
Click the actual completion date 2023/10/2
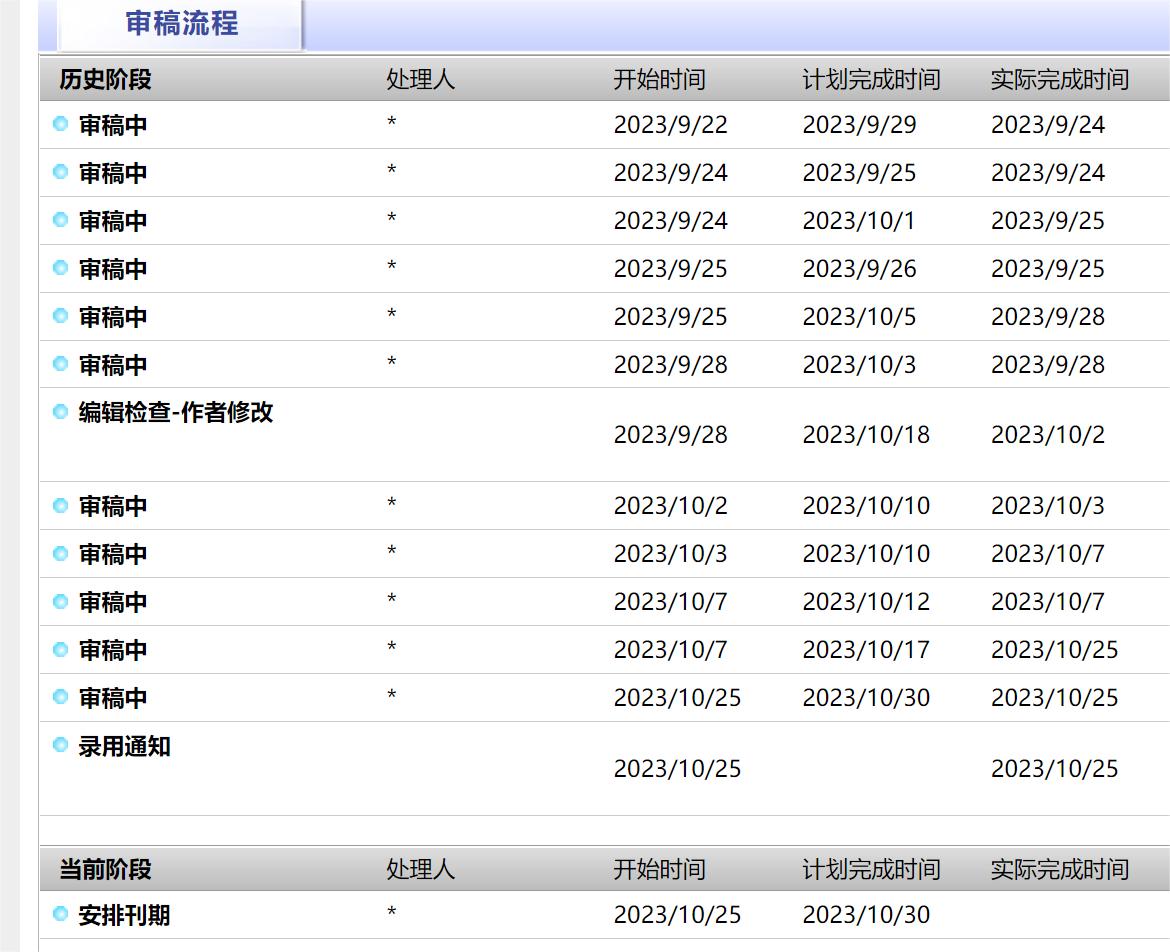click(1047, 435)
